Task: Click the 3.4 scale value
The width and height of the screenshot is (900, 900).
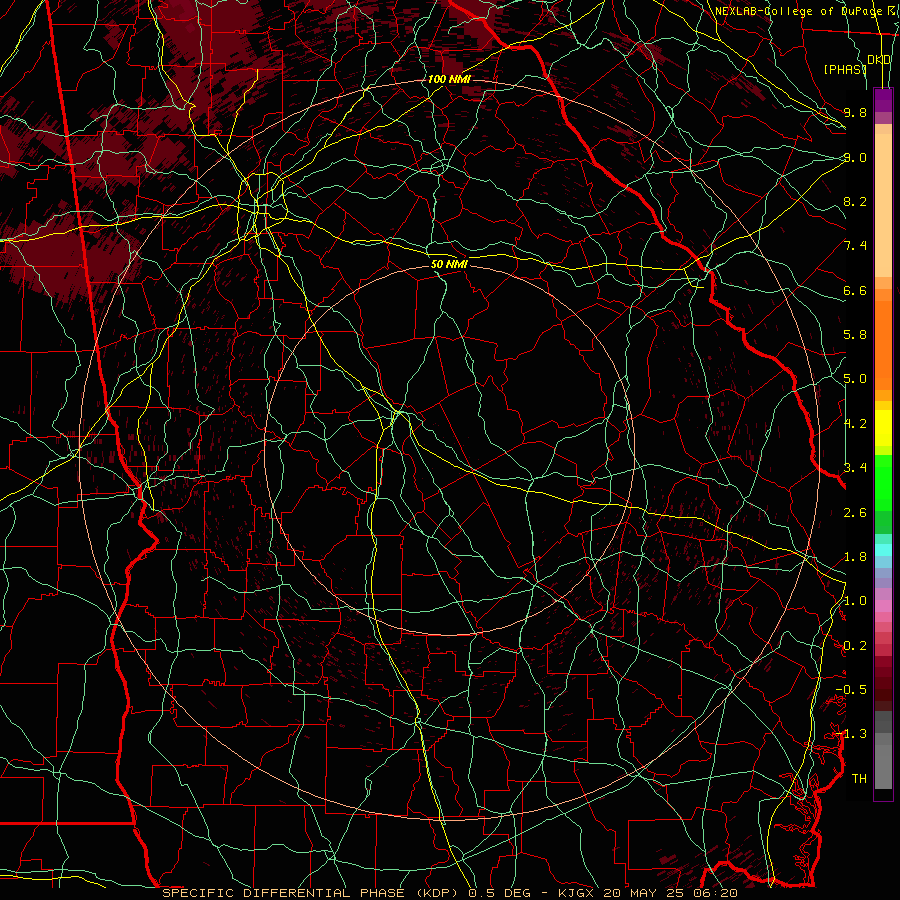Action: coord(855,468)
